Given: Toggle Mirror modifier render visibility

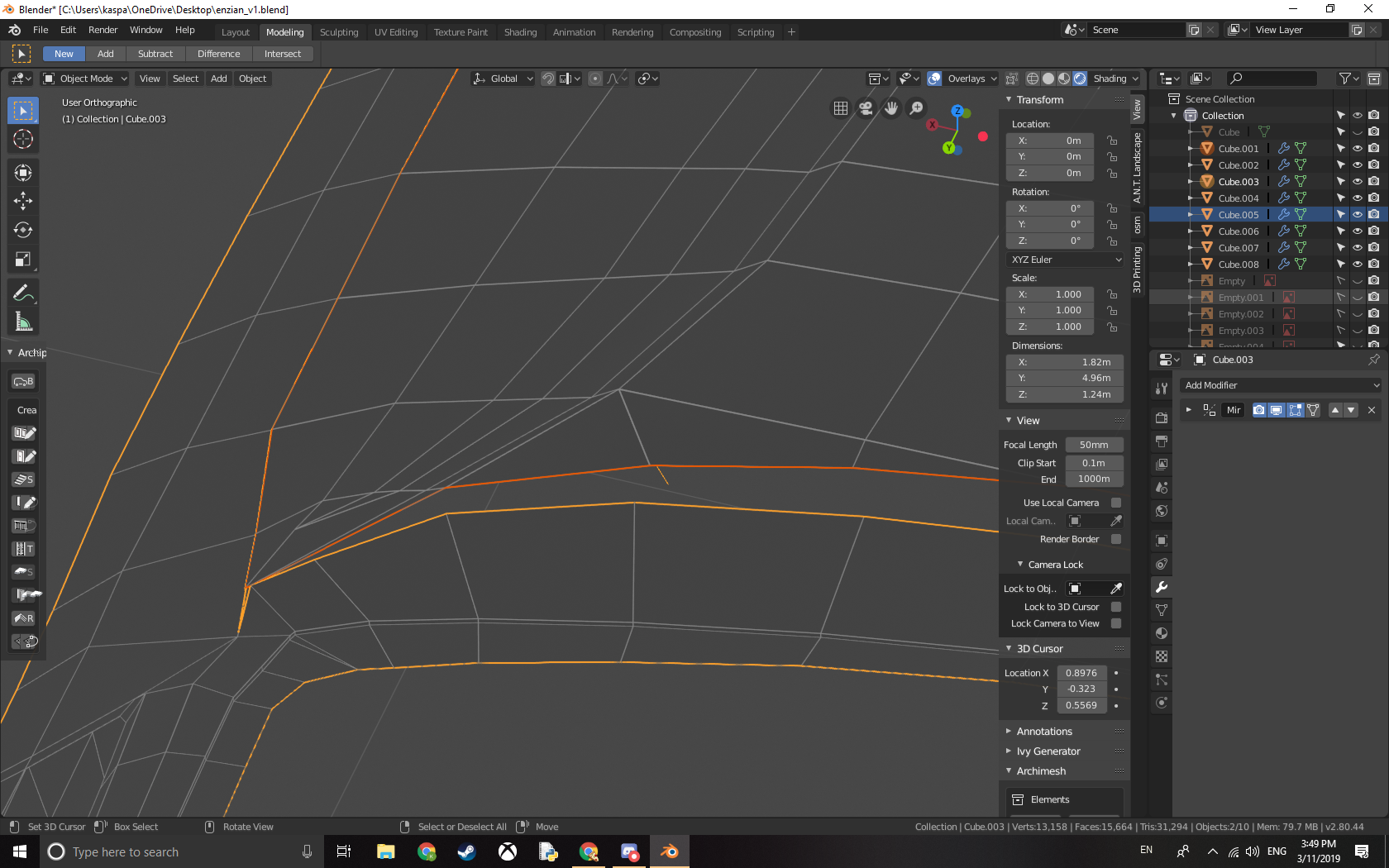Looking at the screenshot, I should tap(1259, 410).
